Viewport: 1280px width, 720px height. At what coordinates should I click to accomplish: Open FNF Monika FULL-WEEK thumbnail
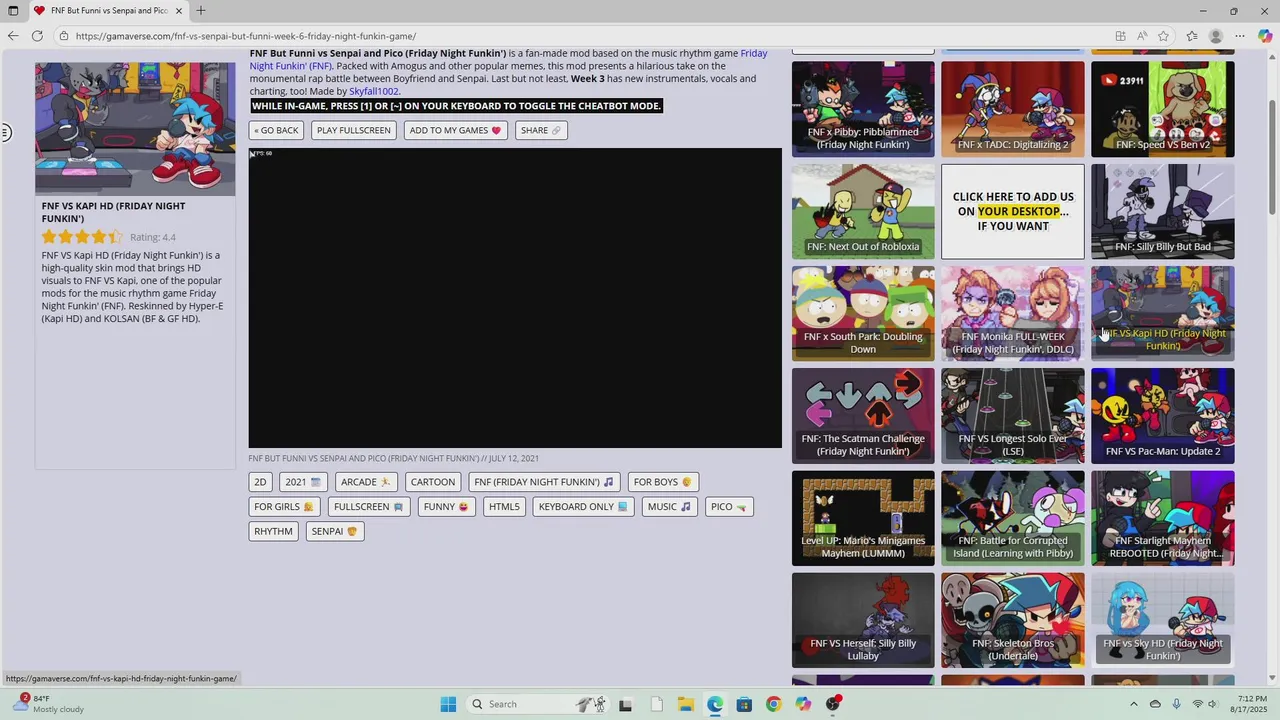tap(1013, 314)
